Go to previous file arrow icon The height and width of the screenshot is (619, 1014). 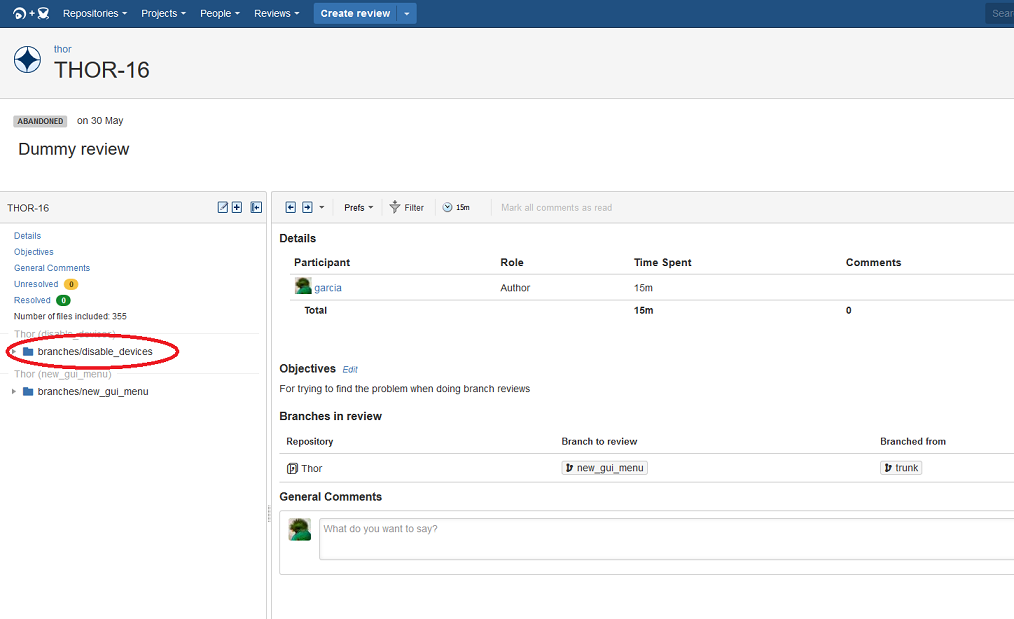[290, 208]
